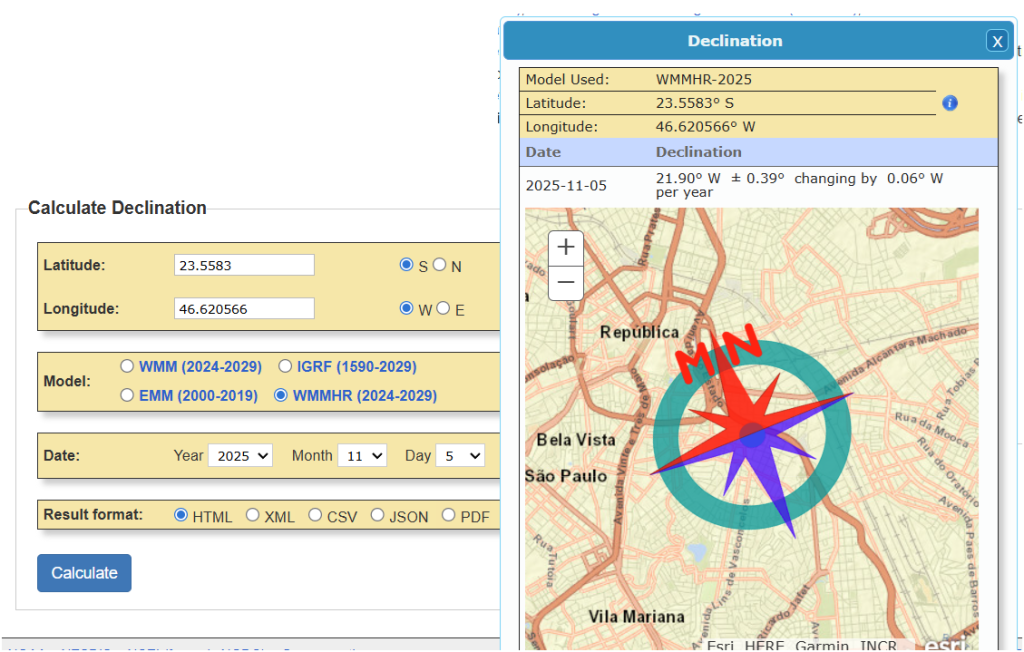Select the N latitude hemisphere
The height and width of the screenshot is (652, 1024).
tap(439, 265)
